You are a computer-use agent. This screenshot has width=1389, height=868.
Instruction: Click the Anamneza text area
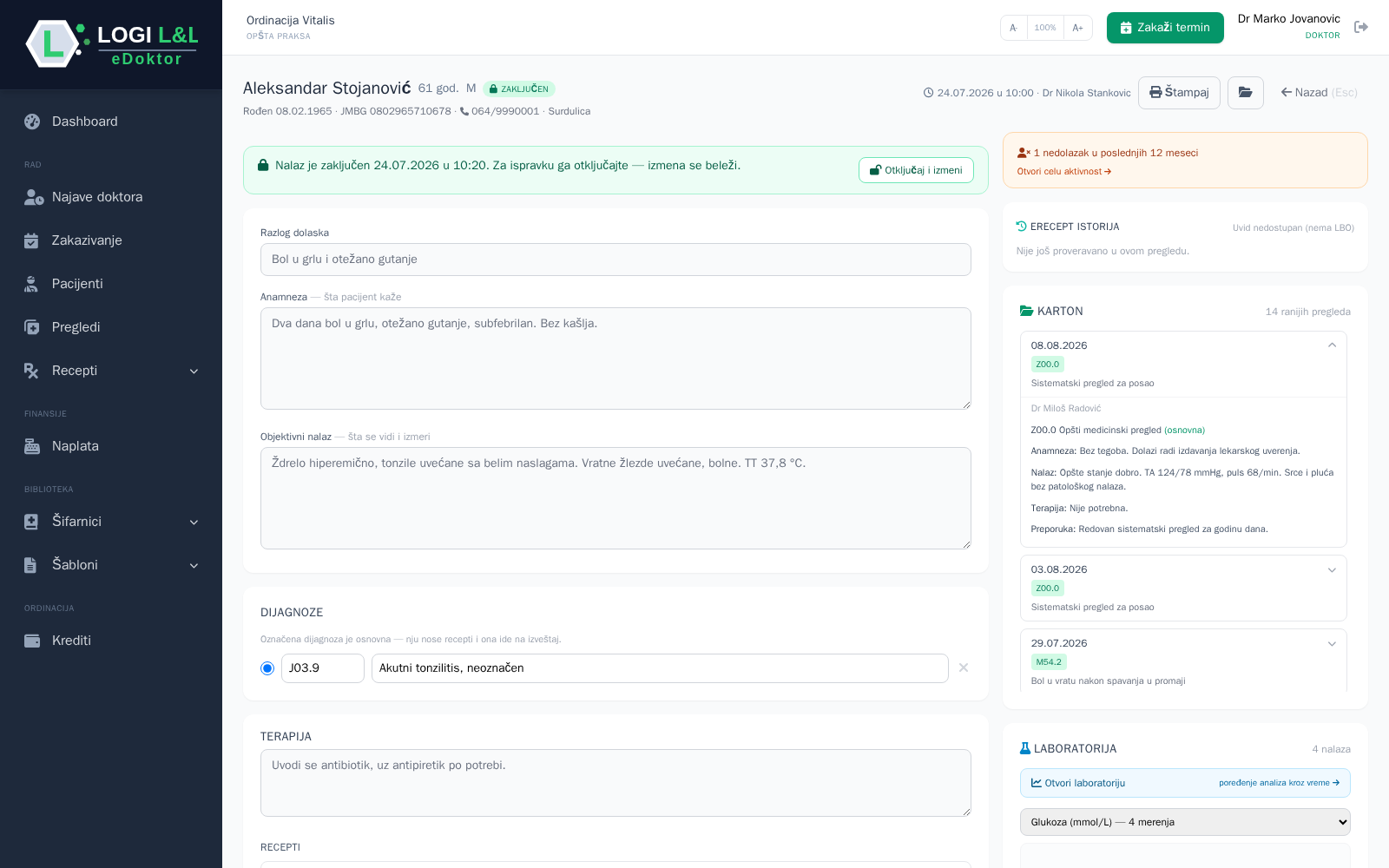616,358
